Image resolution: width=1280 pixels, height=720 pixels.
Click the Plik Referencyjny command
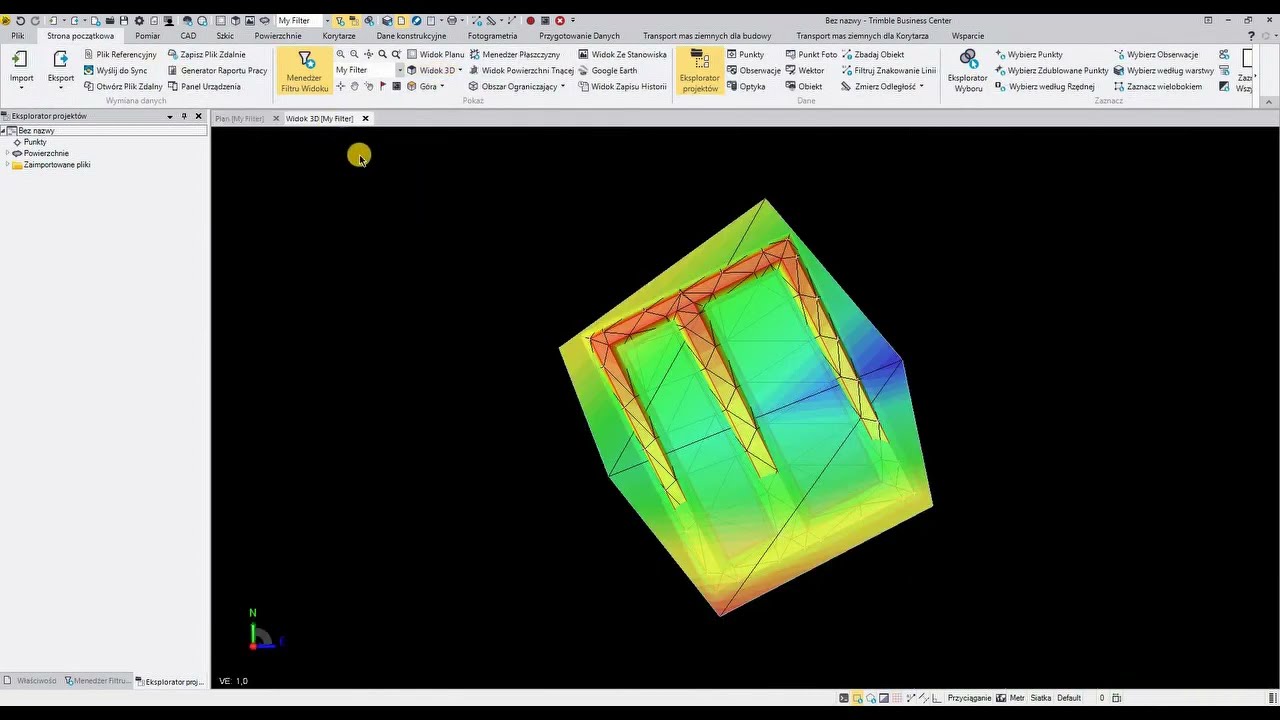(120, 55)
